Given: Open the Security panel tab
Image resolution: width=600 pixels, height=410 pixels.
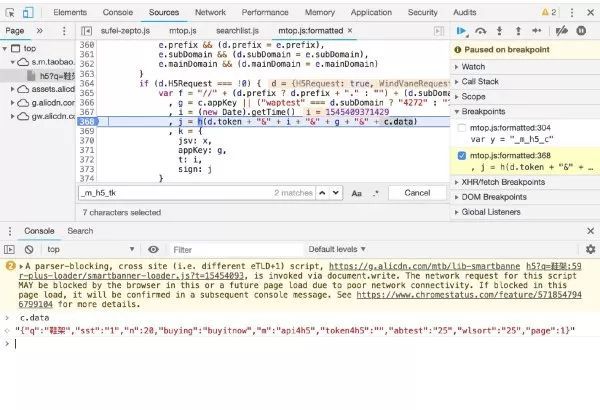Looking at the screenshot, I should tap(422, 12).
